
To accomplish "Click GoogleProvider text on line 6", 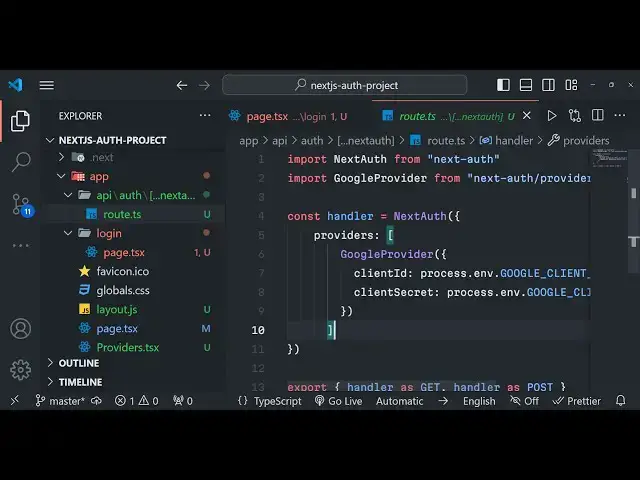I will coord(387,254).
